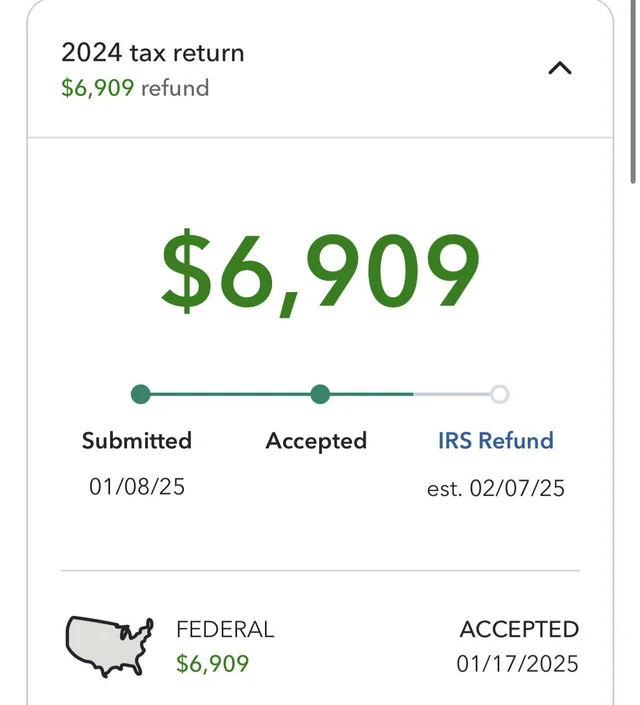Viewport: 640px width, 705px height.
Task: Collapse the 2024 tax return section
Action: point(561,69)
